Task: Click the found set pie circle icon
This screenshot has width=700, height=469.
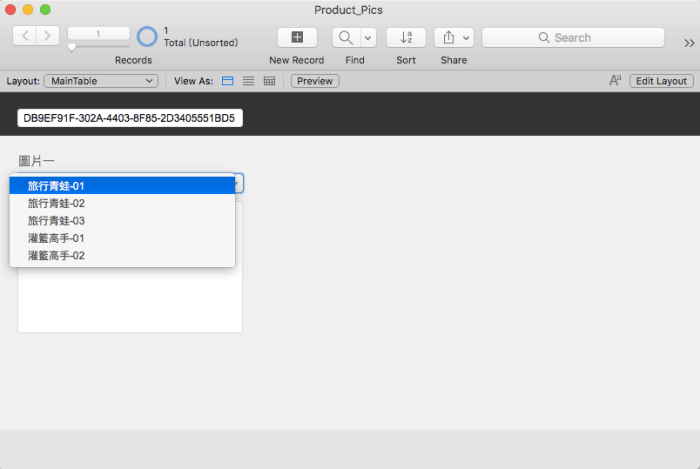Action: 147,37
